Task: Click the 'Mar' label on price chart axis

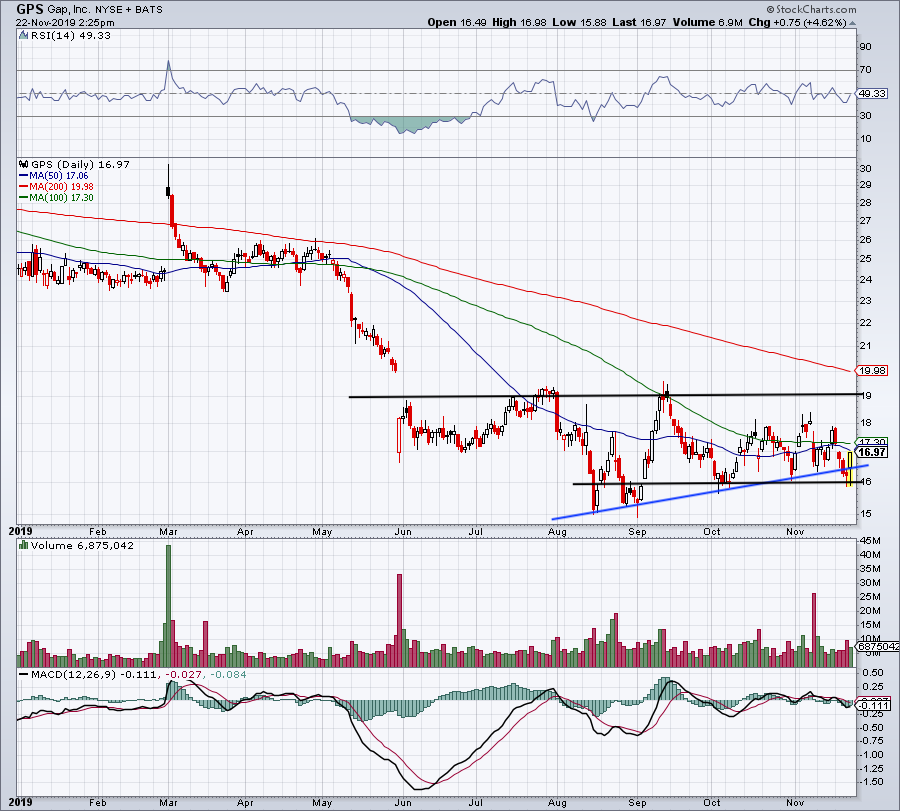Action: click(168, 532)
